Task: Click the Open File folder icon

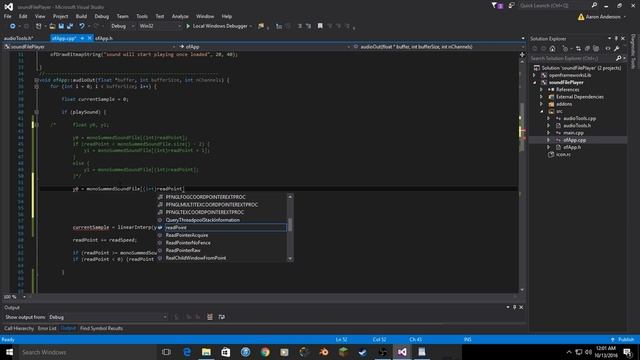Action: coord(52,26)
